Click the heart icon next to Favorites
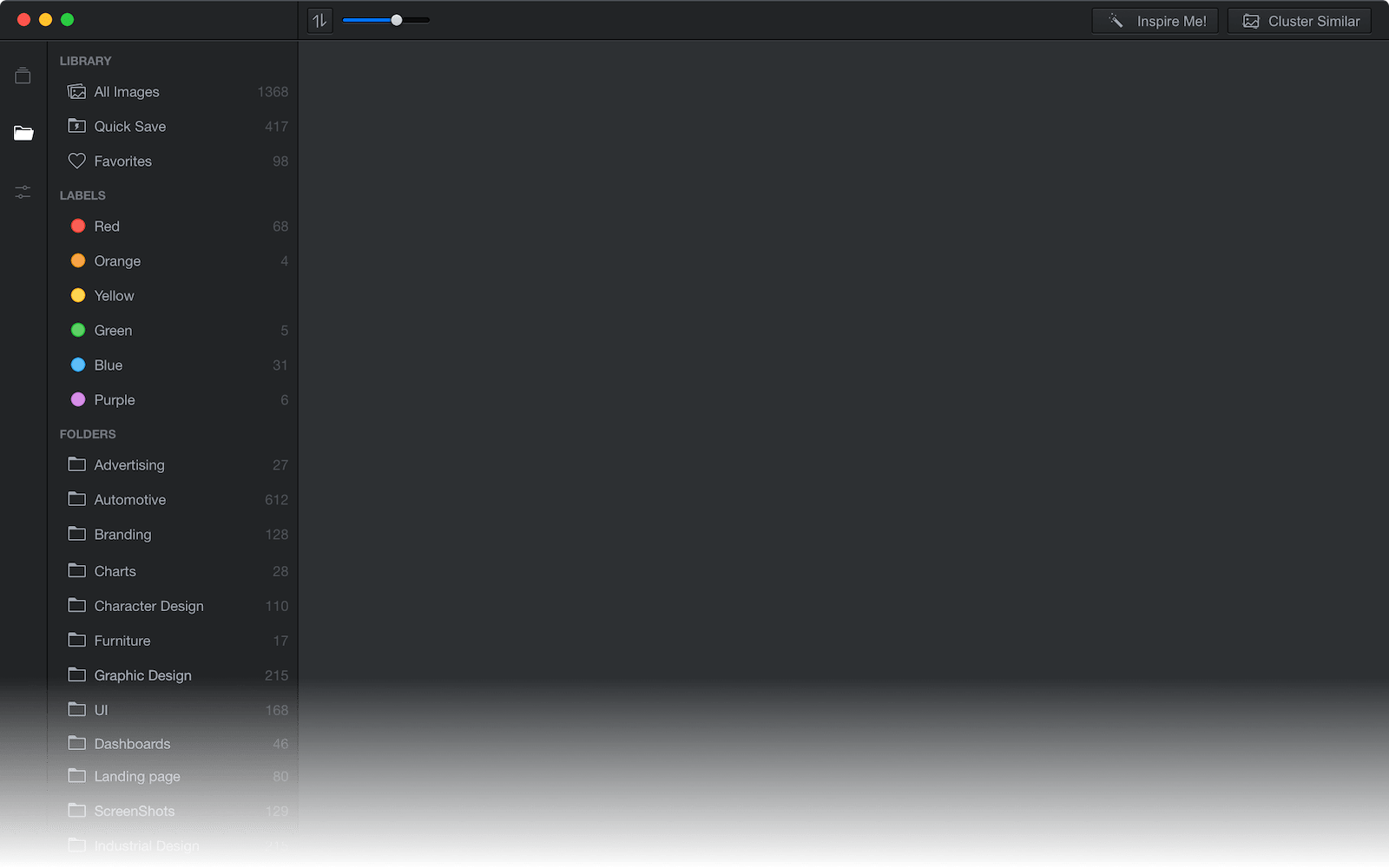This screenshot has width=1389, height=868. point(77,161)
